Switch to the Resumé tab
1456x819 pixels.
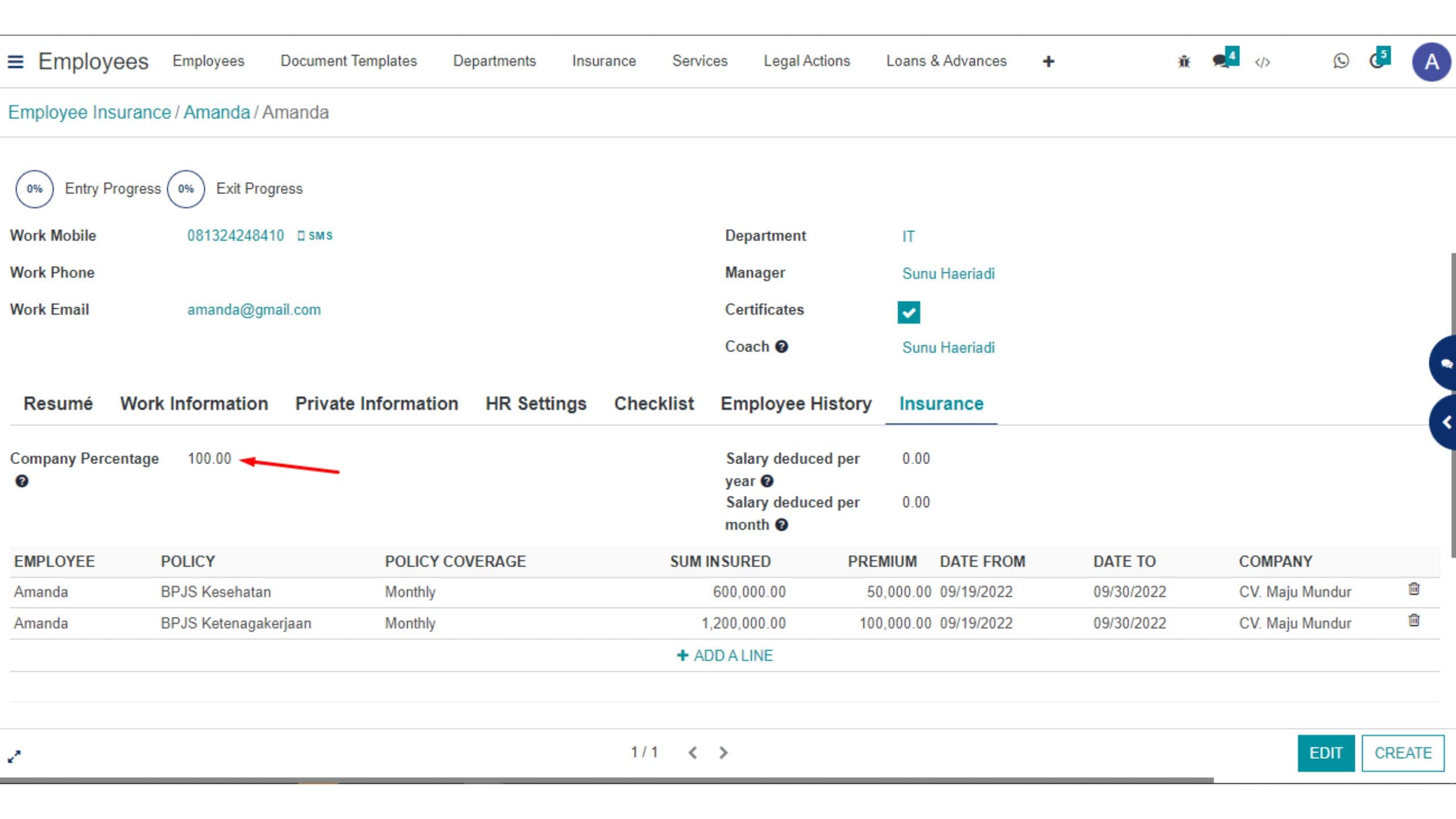[x=58, y=403]
